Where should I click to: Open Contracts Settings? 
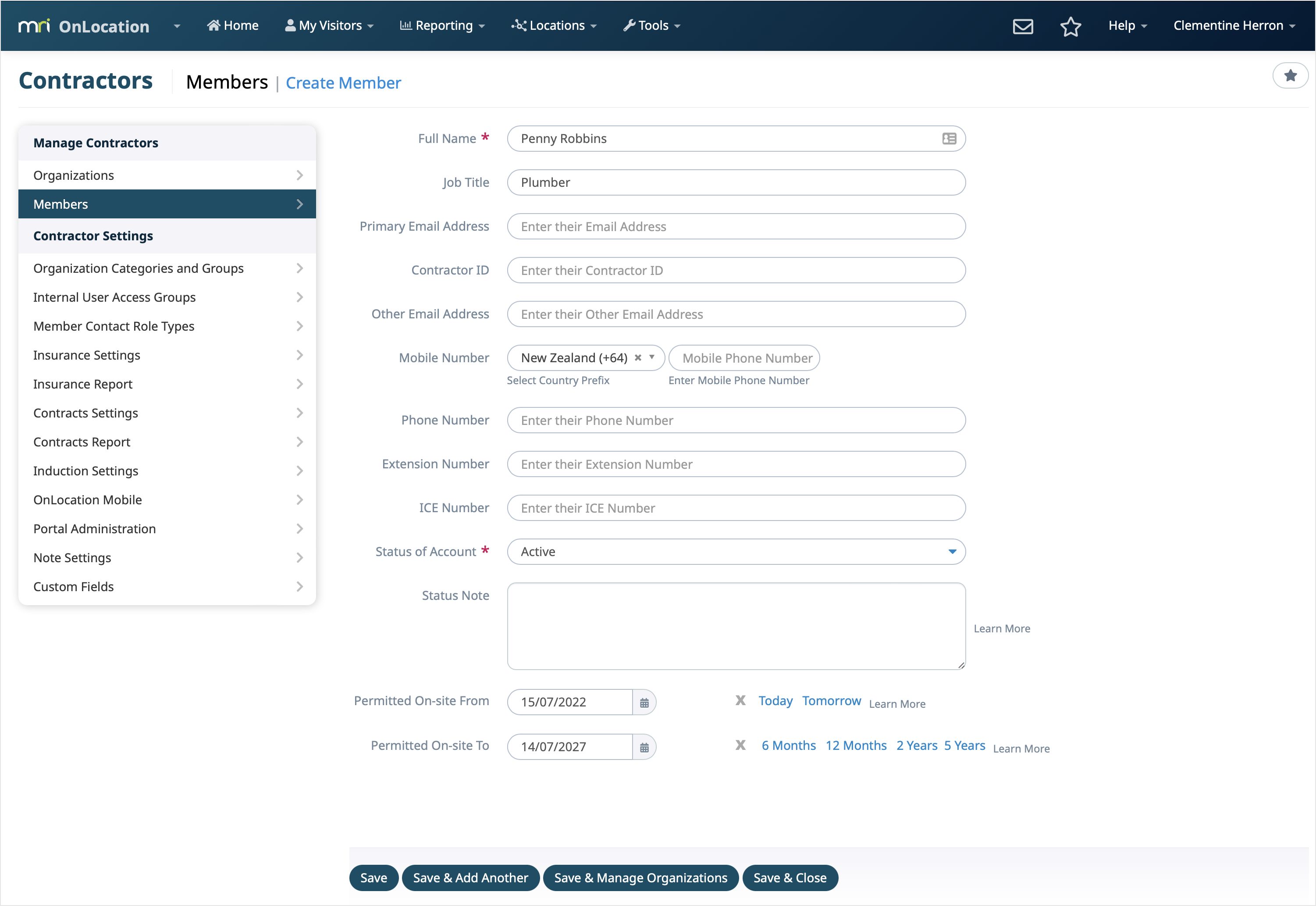tap(167, 413)
